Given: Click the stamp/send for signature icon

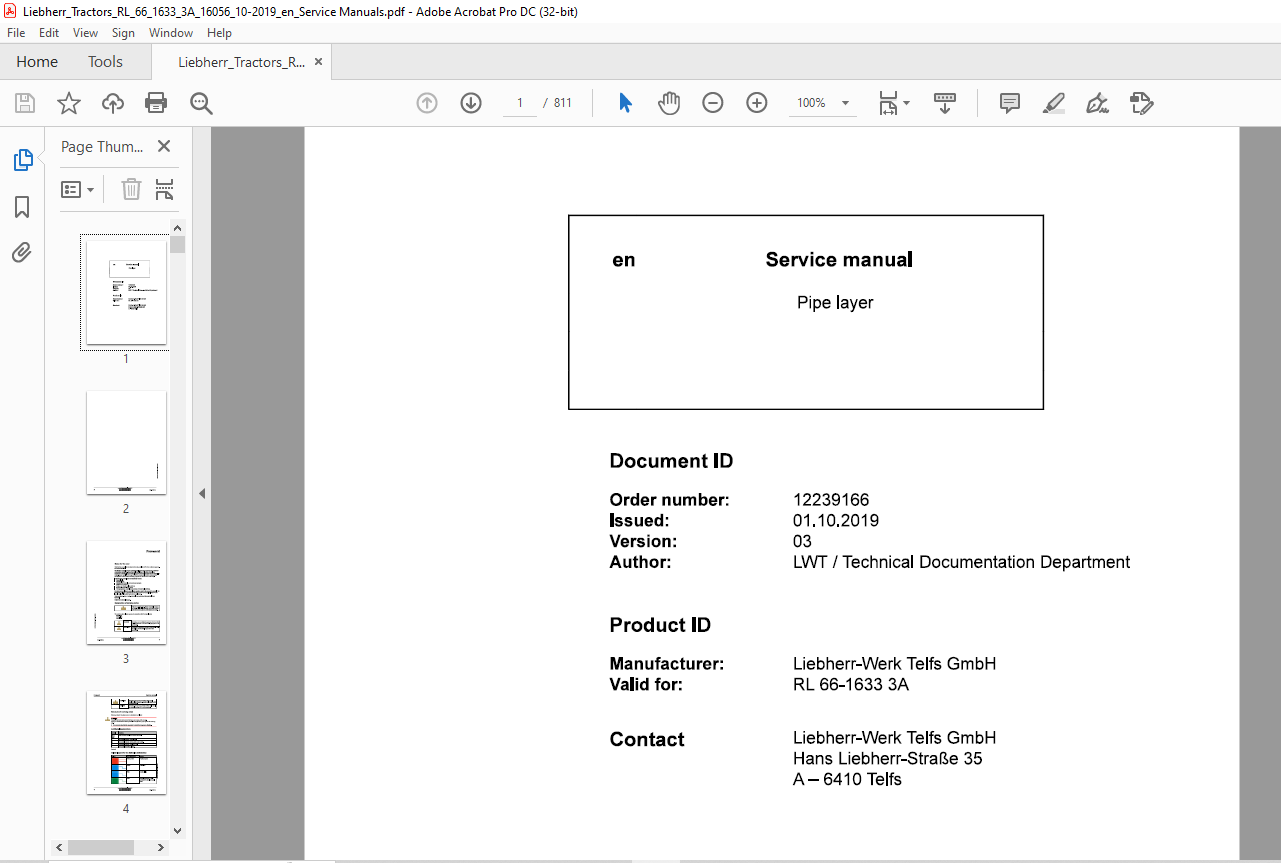Looking at the screenshot, I should tap(1141, 103).
